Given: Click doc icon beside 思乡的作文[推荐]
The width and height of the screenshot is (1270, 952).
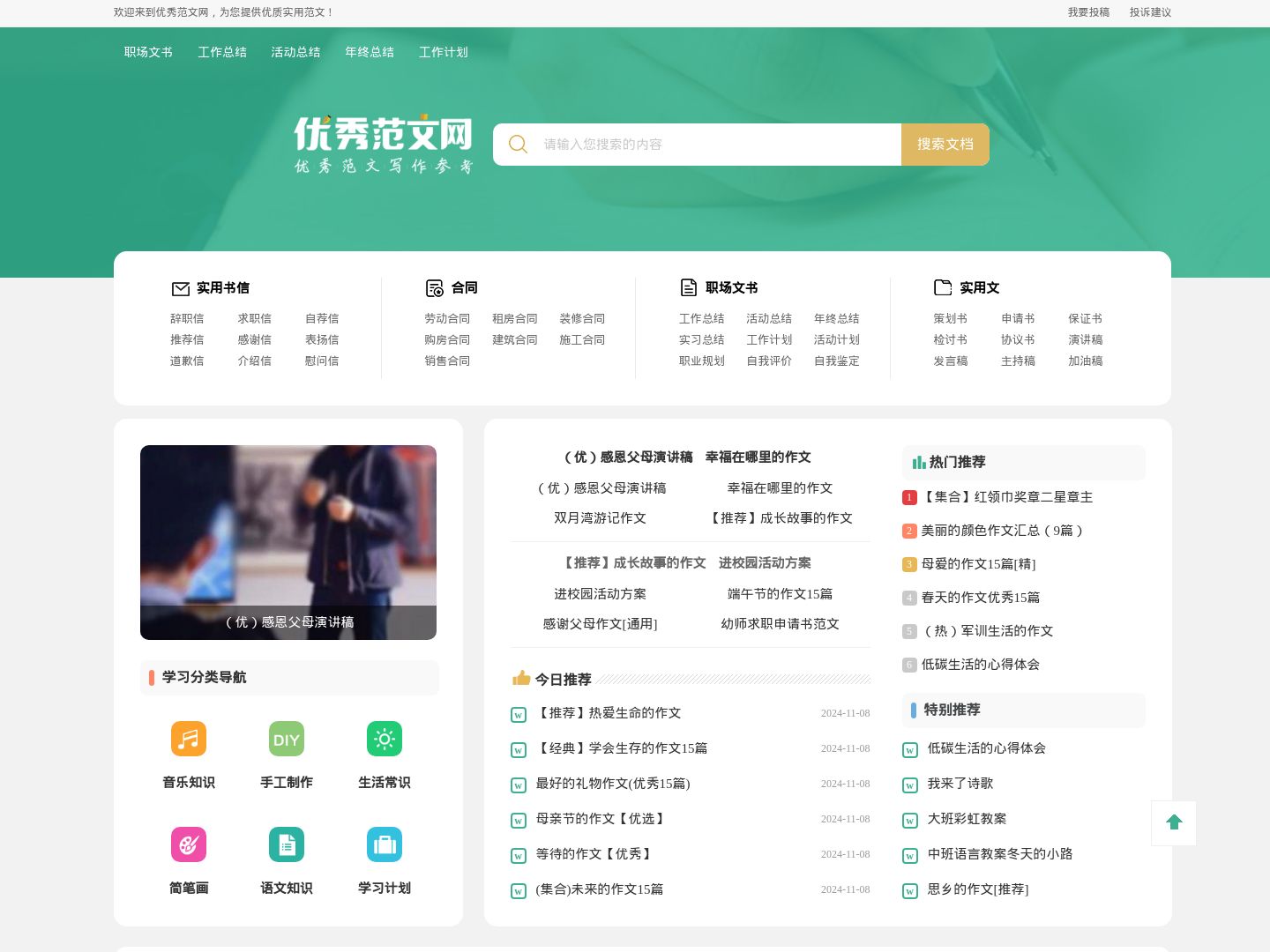Looking at the screenshot, I should pyautogui.click(x=910, y=890).
